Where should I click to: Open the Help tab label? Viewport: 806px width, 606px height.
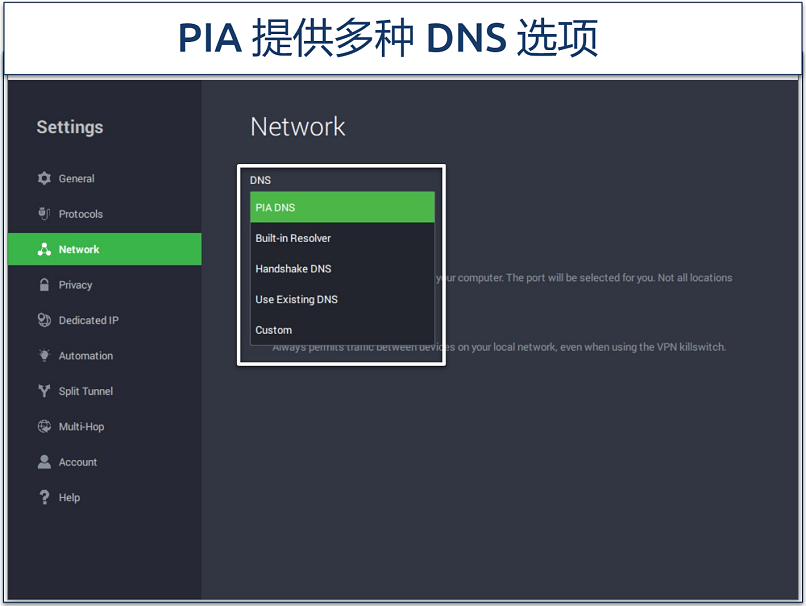click(69, 498)
